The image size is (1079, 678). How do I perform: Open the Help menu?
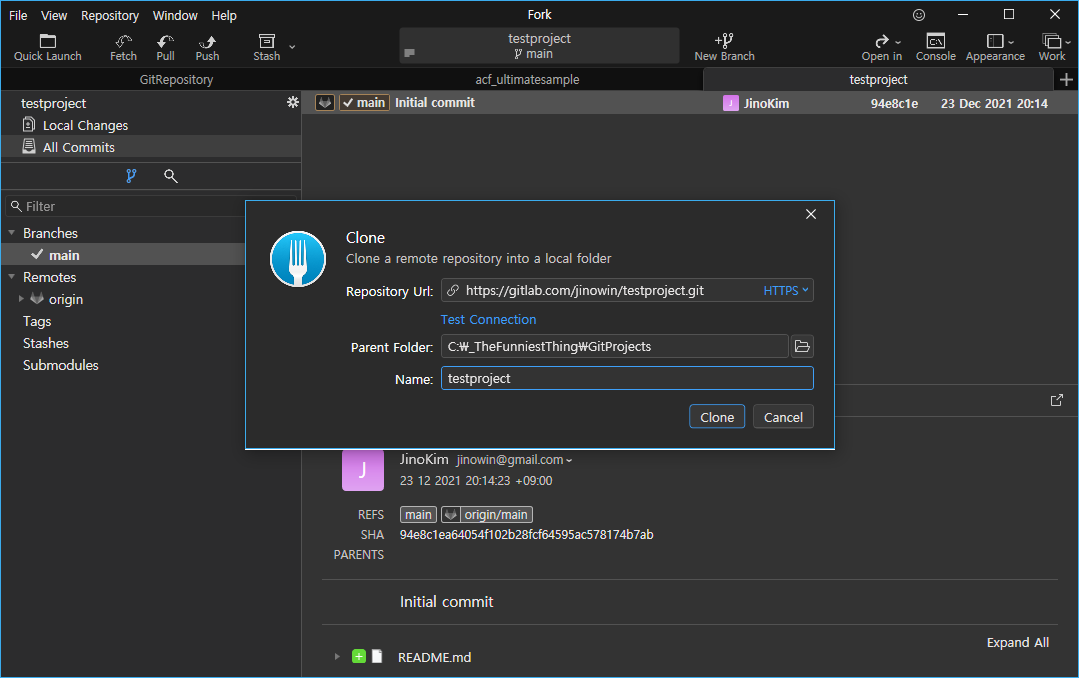coord(224,15)
